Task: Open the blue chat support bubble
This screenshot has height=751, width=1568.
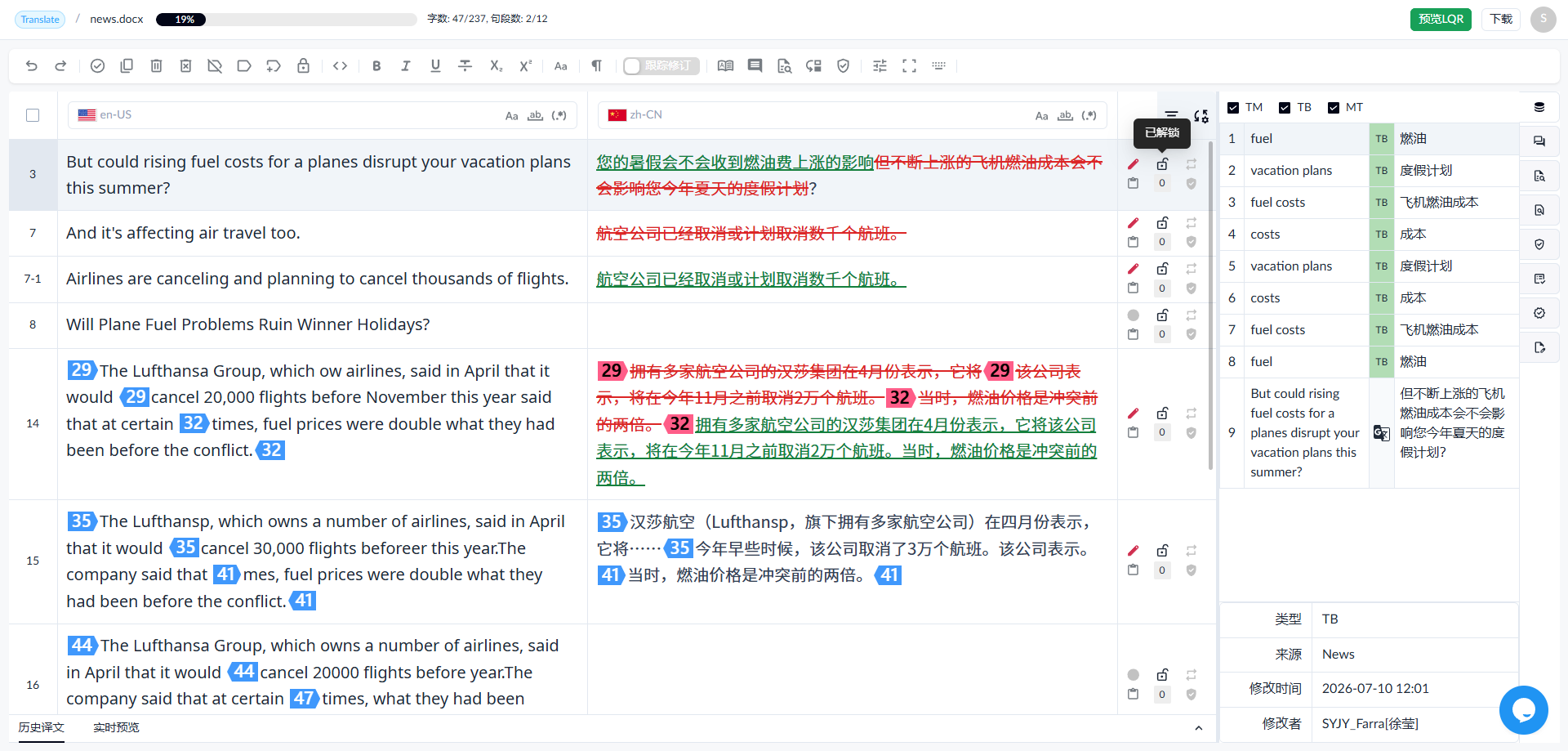Action: point(1523,709)
